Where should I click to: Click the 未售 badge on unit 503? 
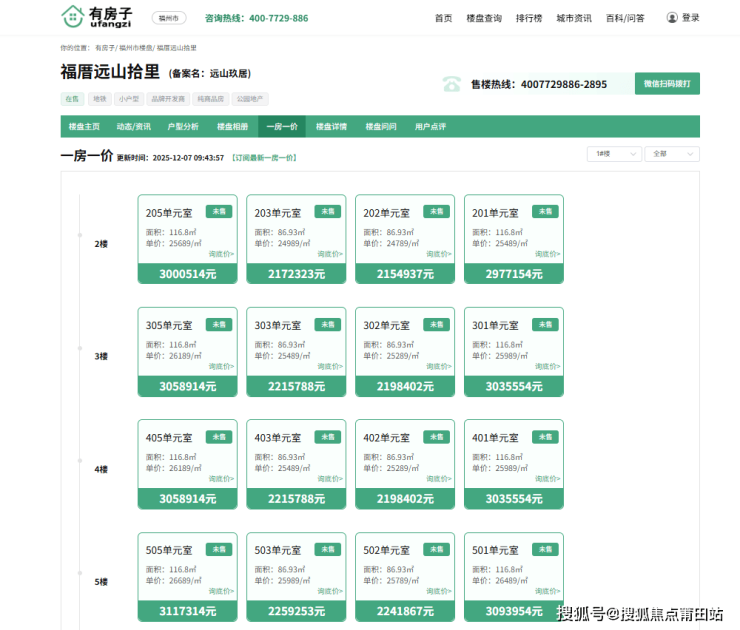coord(328,549)
